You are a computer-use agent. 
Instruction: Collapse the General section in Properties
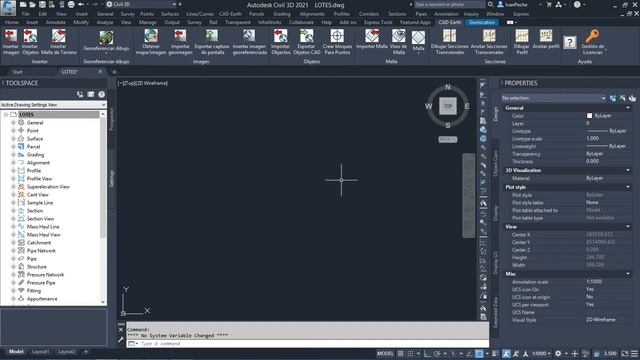coord(628,108)
